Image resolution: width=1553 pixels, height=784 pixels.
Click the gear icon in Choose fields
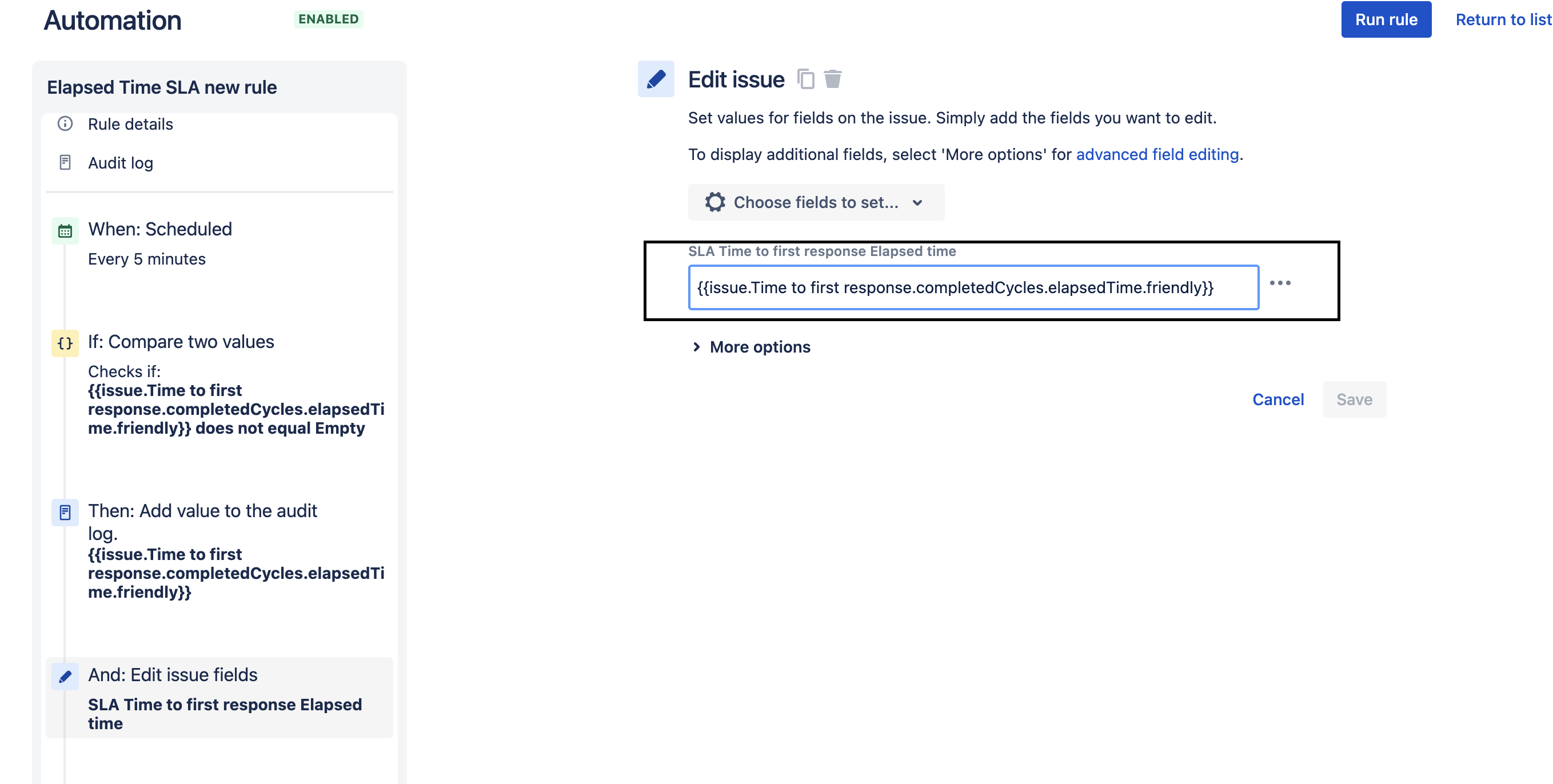(715, 202)
